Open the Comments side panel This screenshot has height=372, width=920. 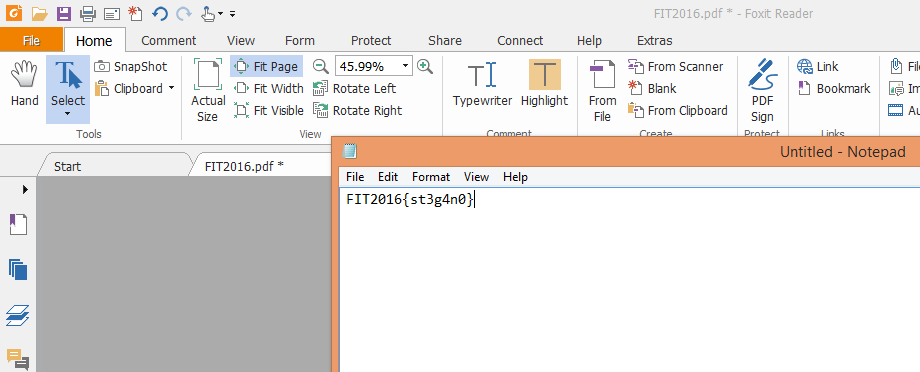click(x=18, y=359)
